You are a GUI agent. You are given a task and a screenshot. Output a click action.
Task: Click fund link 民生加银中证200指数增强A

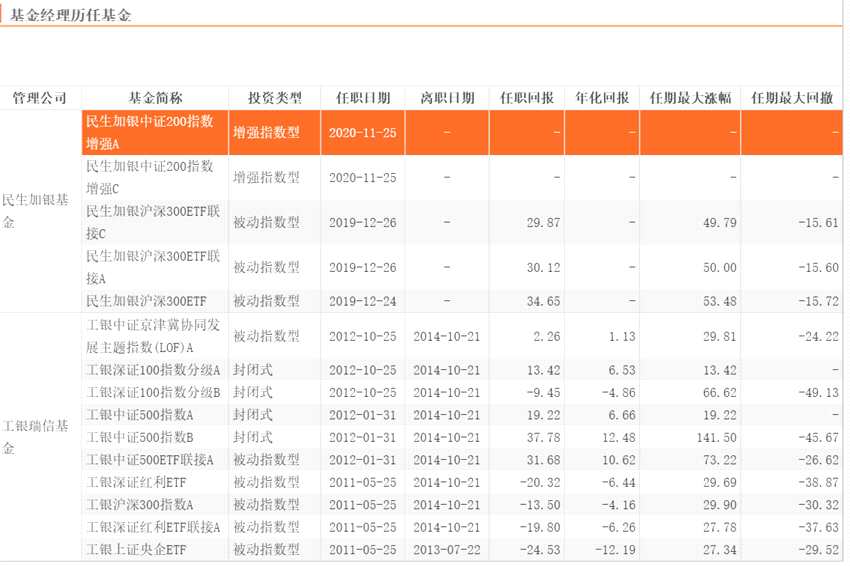(150, 132)
